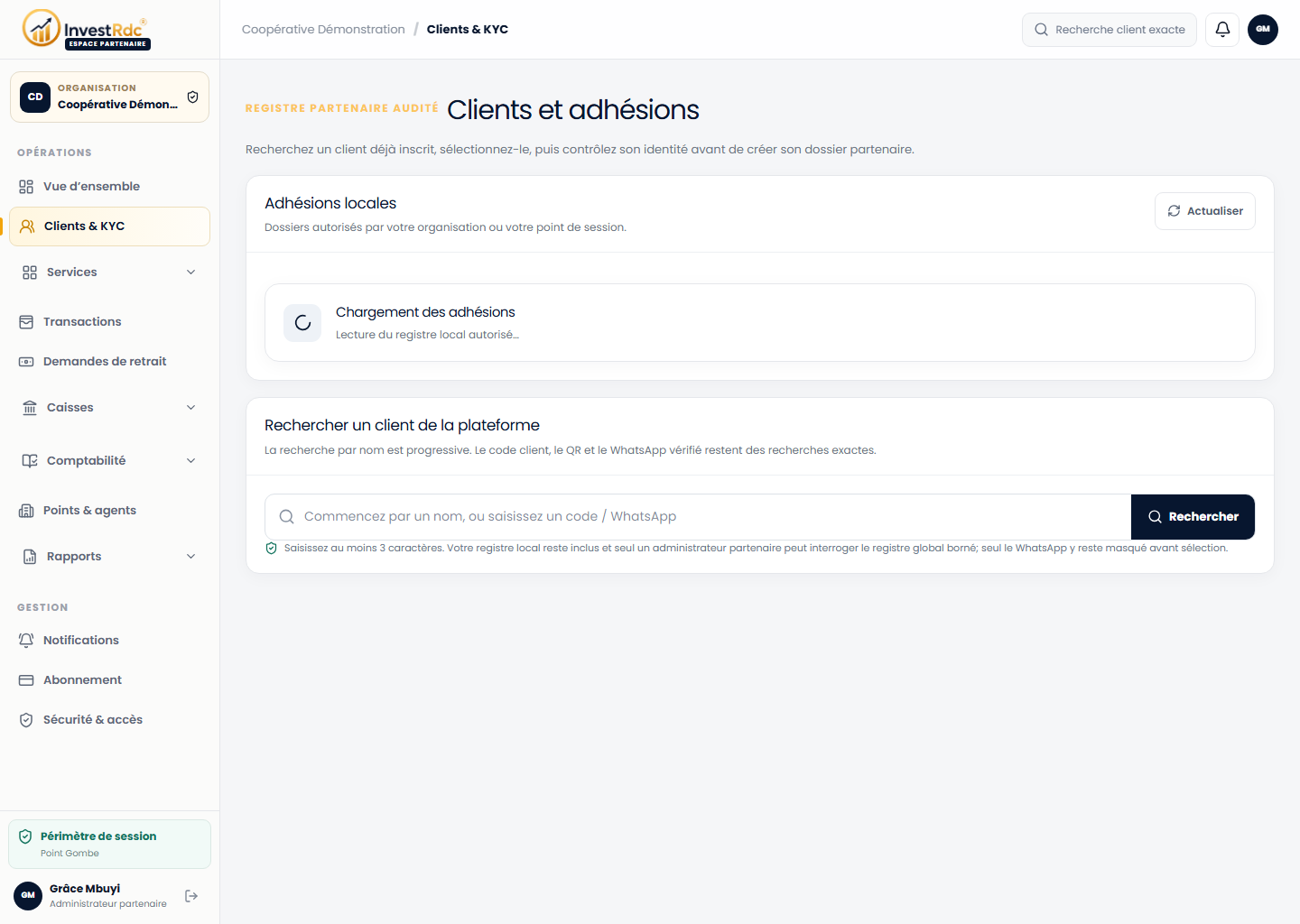Image resolution: width=1300 pixels, height=924 pixels.
Task: Click the Notifications bell icon in the sidebar
Action: (x=26, y=641)
